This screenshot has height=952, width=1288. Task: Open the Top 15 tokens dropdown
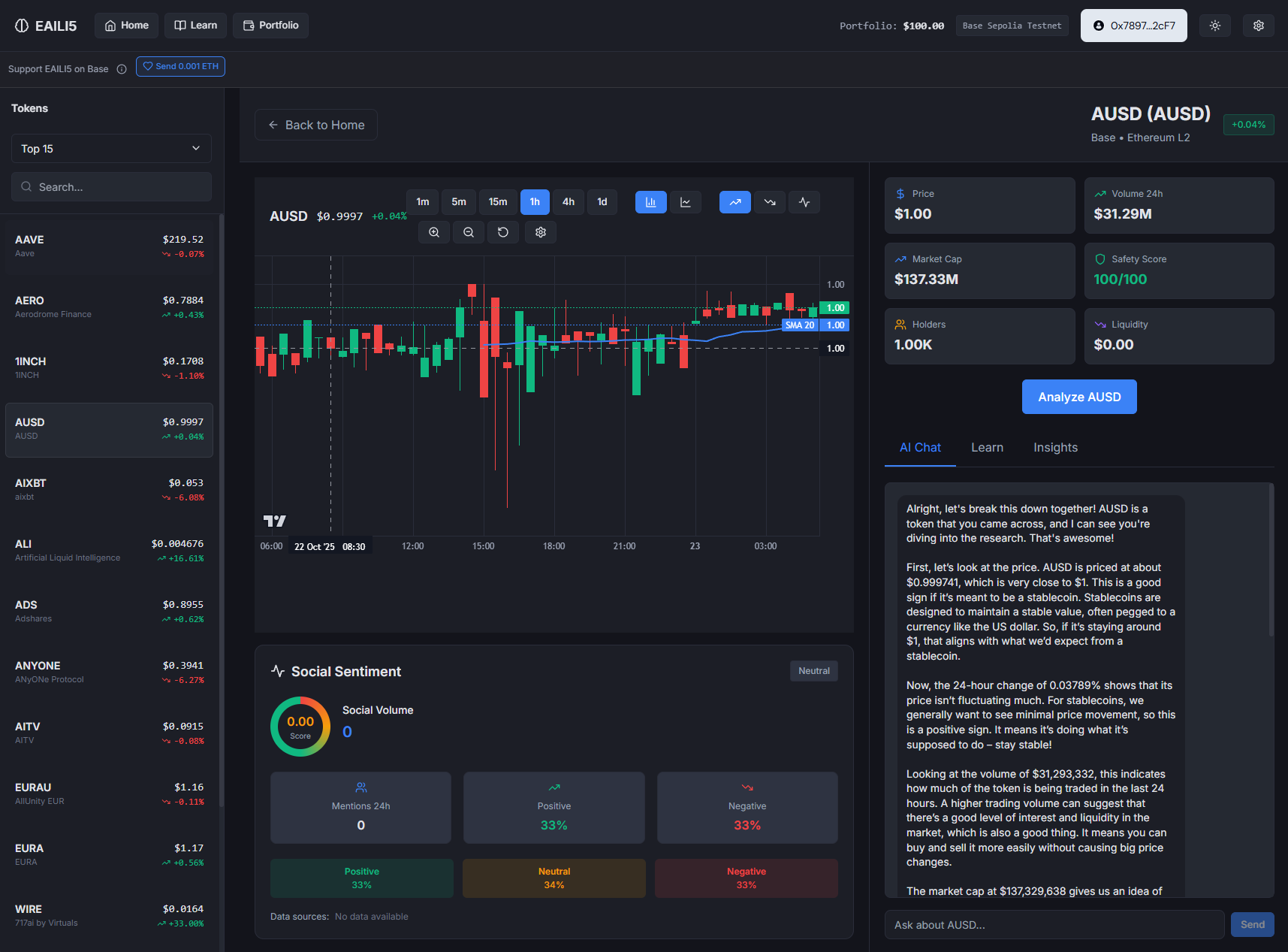pyautogui.click(x=110, y=148)
